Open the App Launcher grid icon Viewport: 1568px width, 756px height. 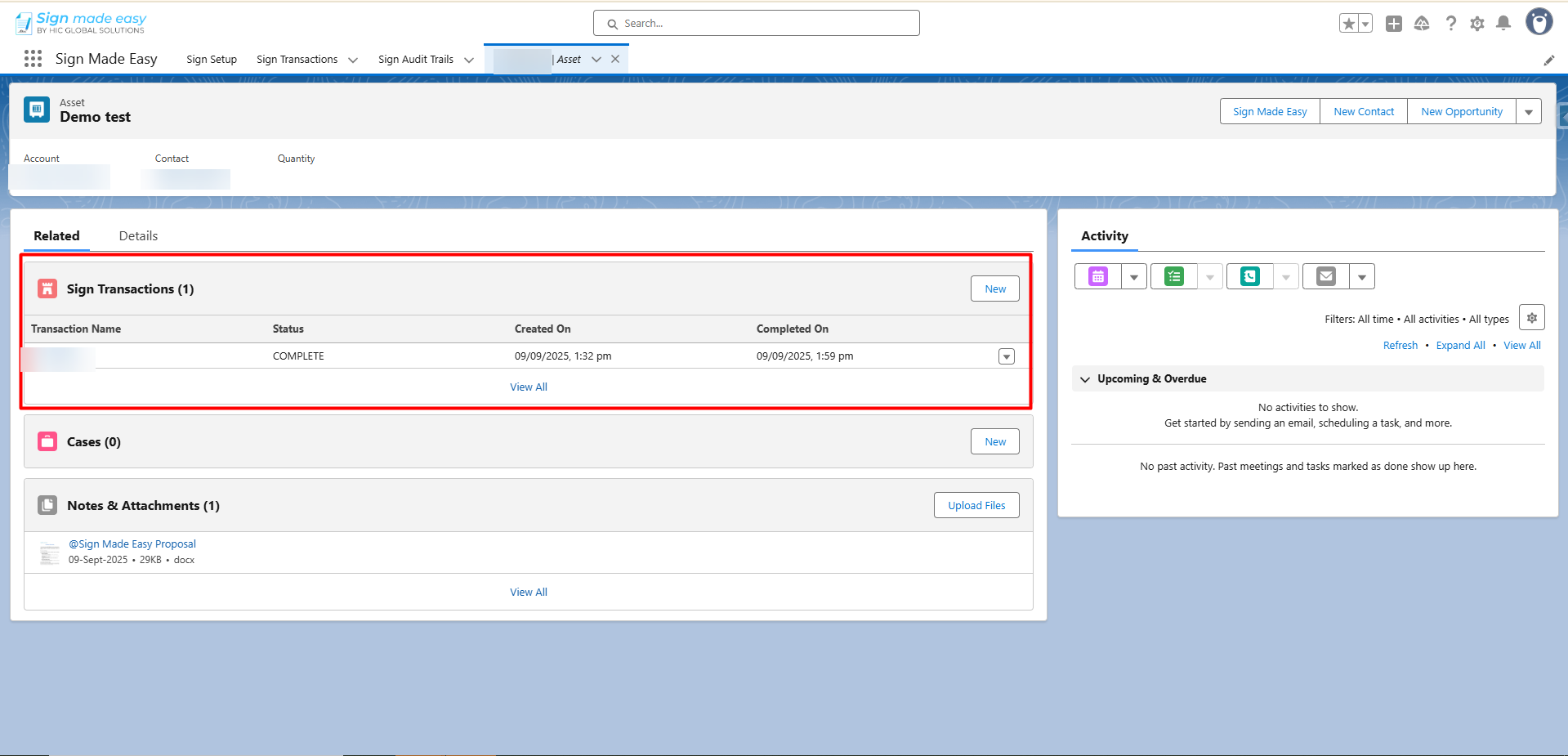33,59
